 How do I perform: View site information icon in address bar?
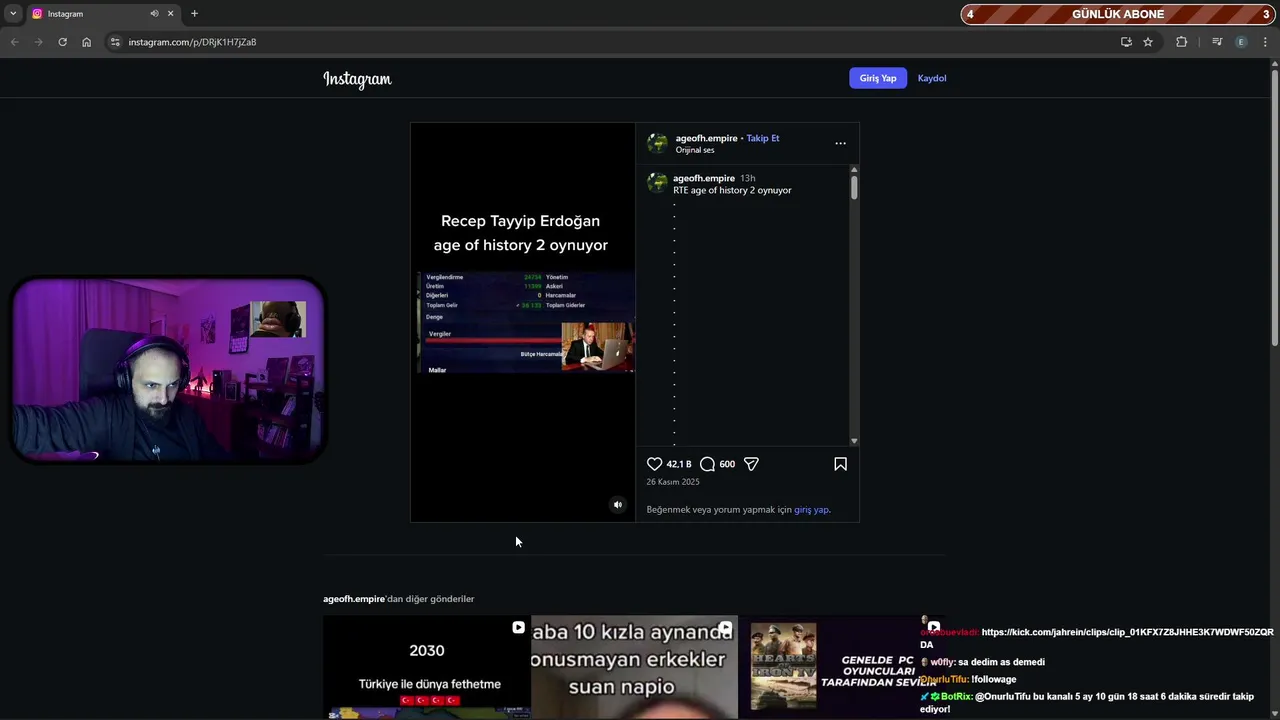[x=115, y=42]
